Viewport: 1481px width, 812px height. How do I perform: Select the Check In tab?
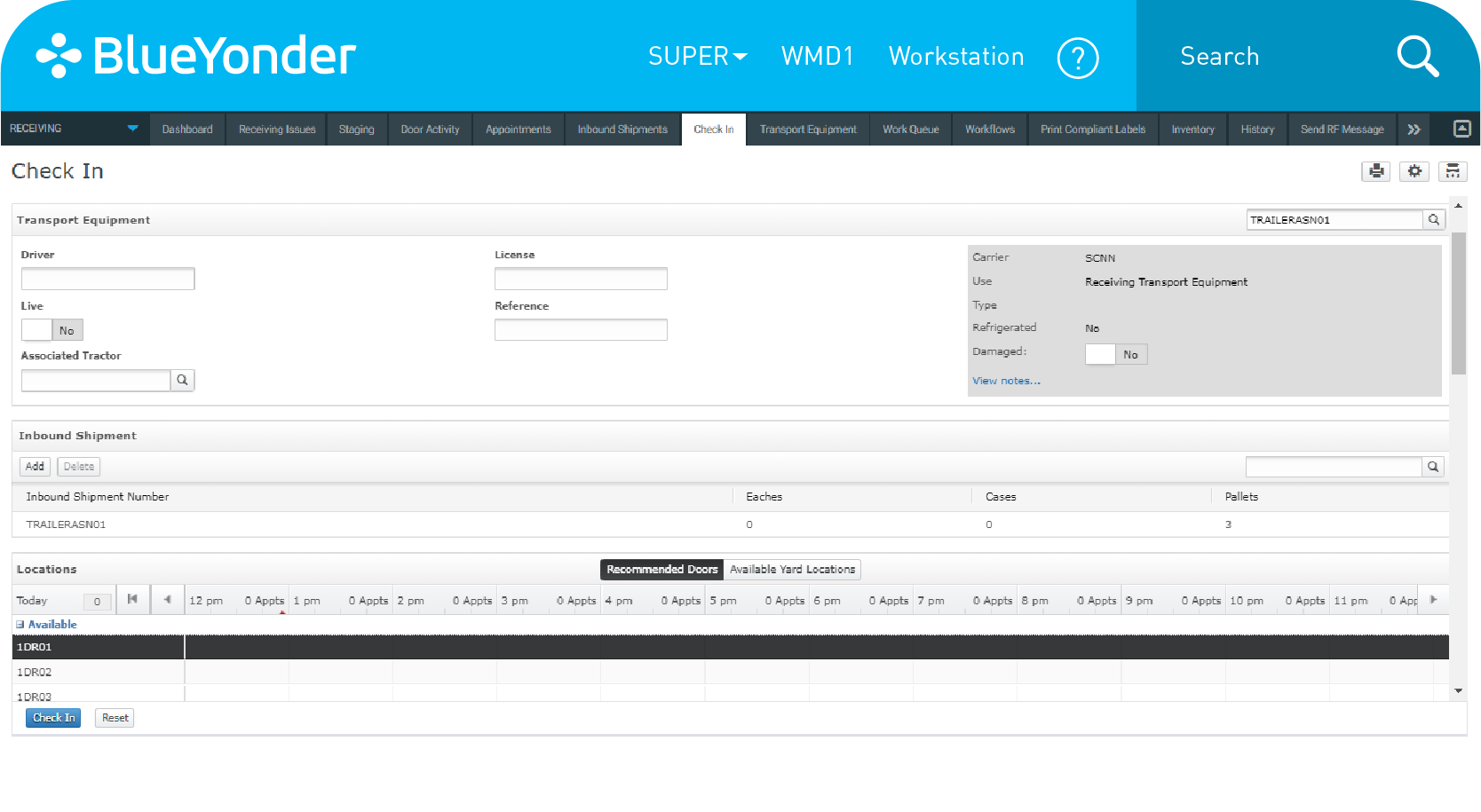714,130
